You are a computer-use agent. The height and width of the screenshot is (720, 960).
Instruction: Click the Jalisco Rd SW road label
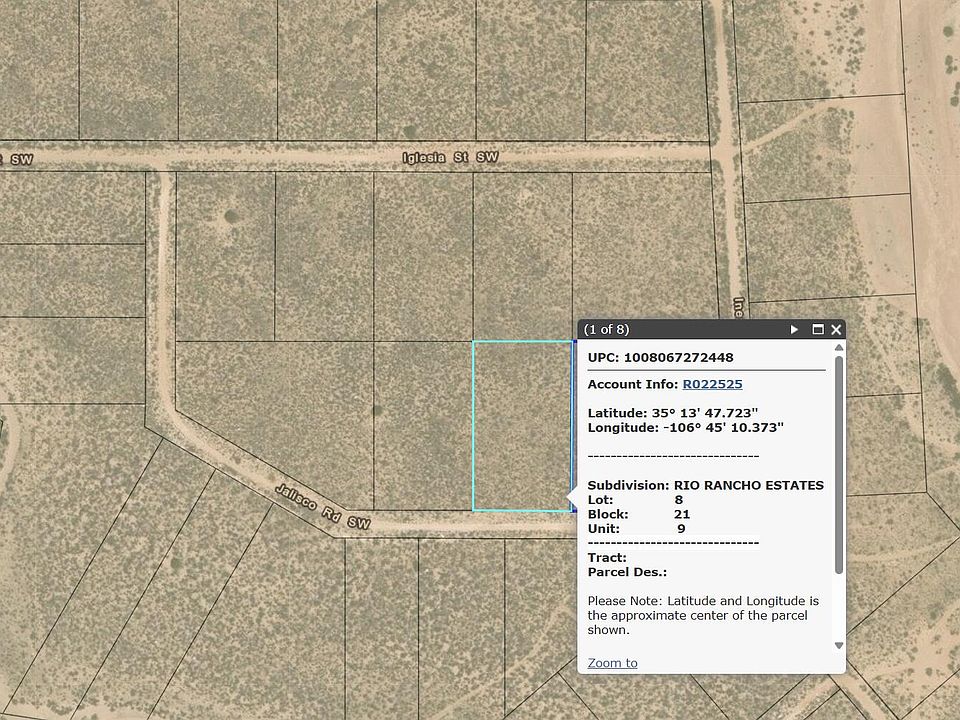(320, 502)
